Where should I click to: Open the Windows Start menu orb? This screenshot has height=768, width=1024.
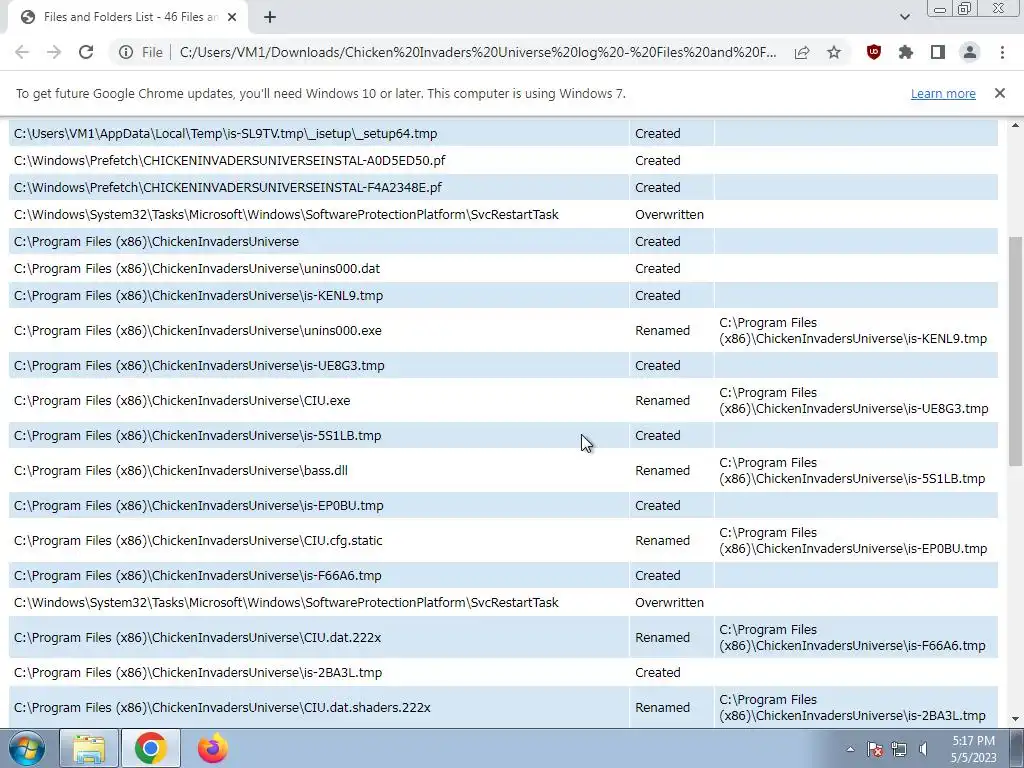tap(26, 749)
